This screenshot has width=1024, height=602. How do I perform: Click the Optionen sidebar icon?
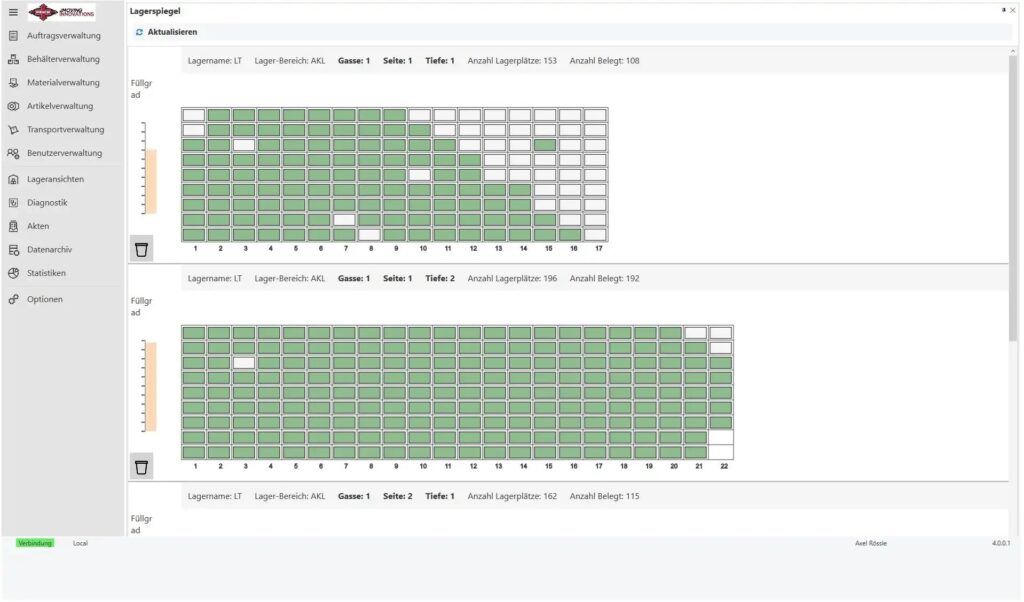click(x=13, y=300)
